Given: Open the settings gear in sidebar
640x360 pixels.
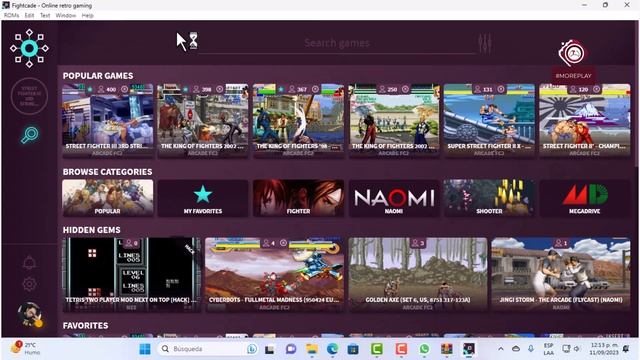Looking at the screenshot, I should click(x=29, y=284).
